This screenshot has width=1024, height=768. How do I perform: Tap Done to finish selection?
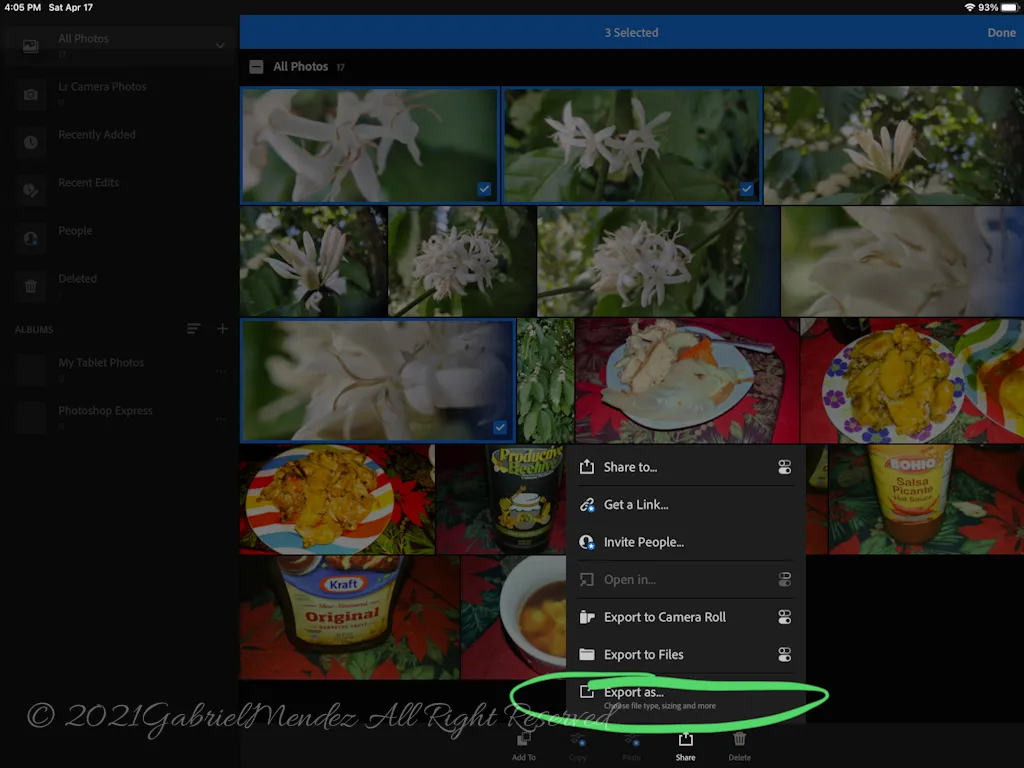click(x=1001, y=33)
